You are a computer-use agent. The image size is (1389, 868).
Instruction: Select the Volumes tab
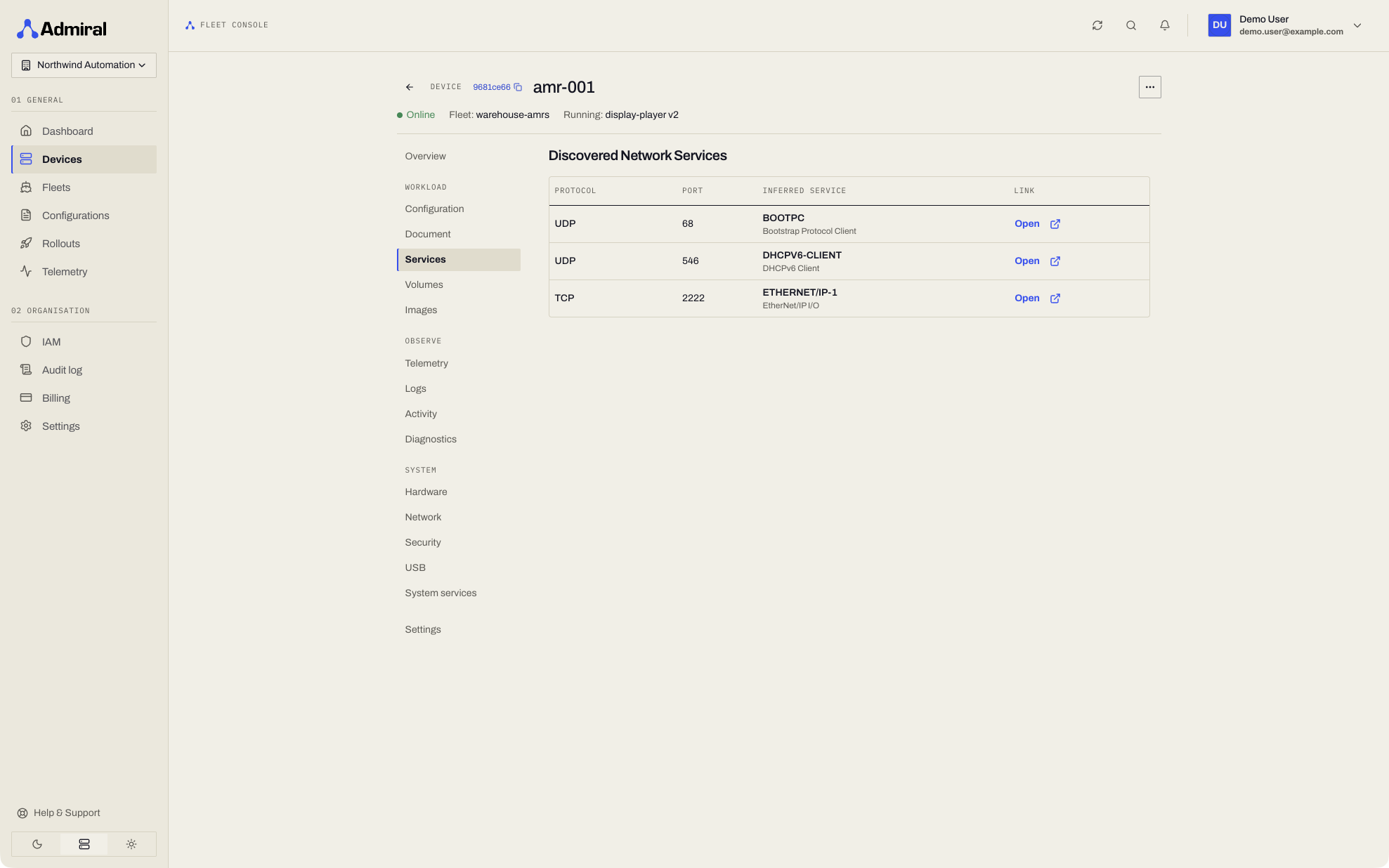click(x=459, y=285)
